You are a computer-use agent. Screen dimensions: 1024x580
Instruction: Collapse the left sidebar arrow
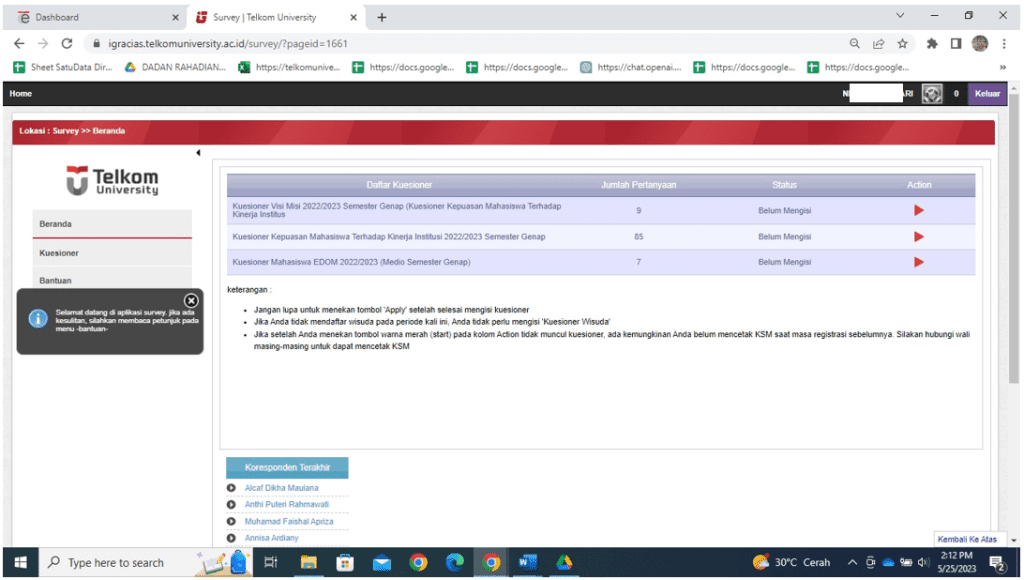(x=198, y=153)
